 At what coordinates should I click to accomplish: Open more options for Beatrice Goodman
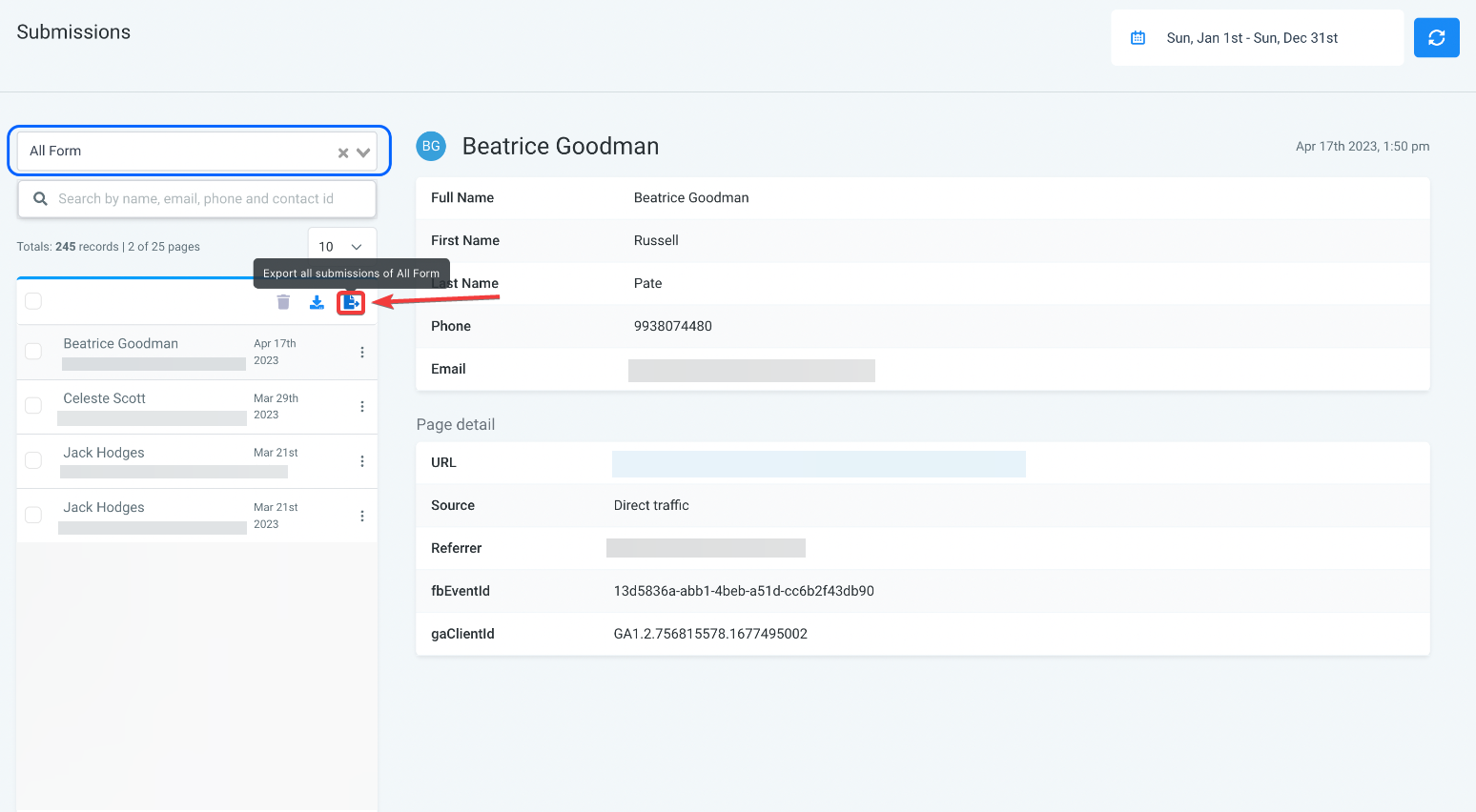[362, 352]
